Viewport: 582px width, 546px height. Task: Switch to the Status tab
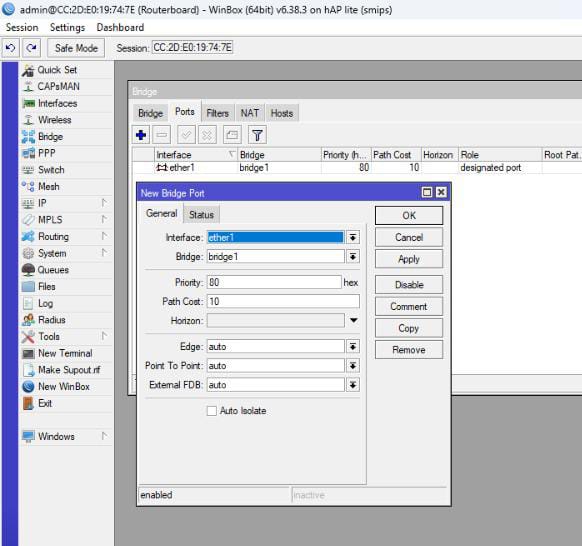click(x=201, y=215)
